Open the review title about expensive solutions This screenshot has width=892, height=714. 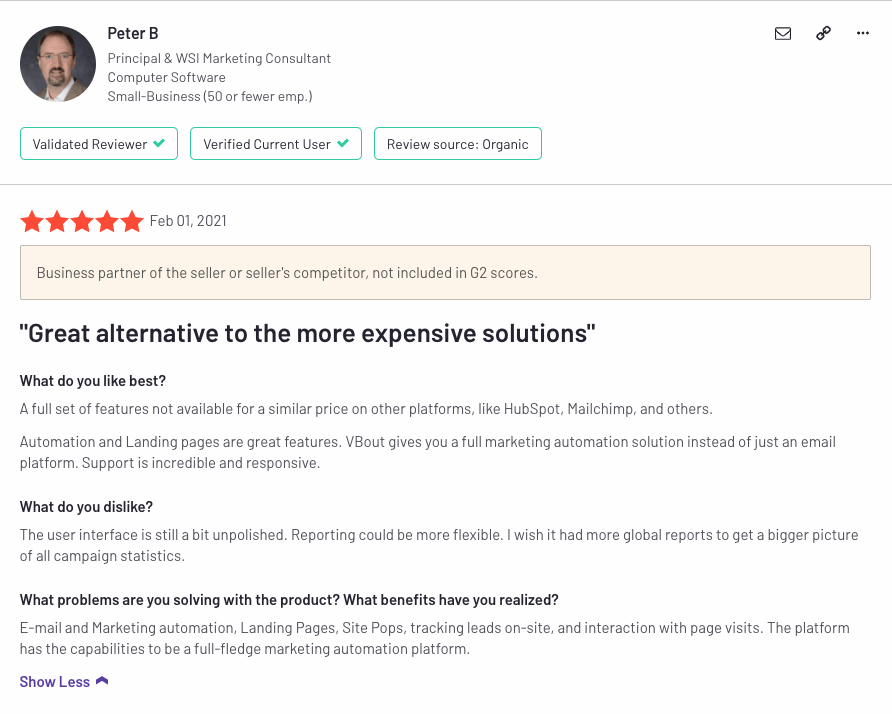307,333
